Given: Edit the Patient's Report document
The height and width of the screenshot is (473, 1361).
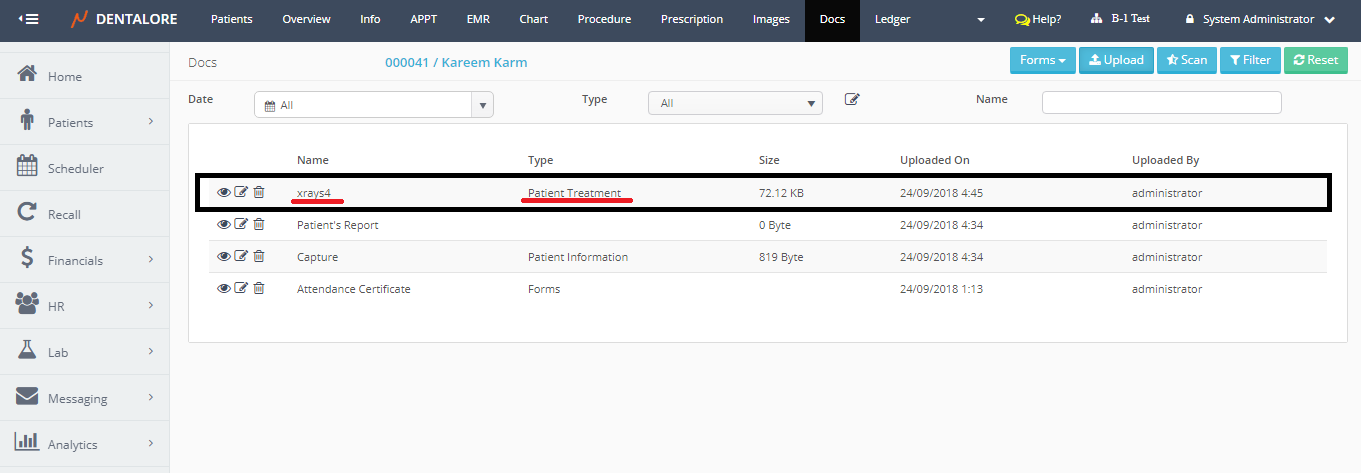Looking at the screenshot, I should (241, 225).
